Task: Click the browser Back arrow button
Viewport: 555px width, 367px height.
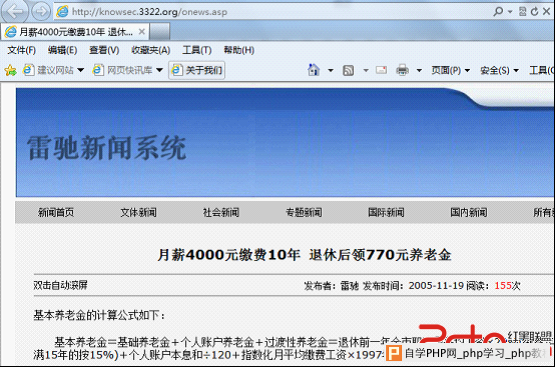Action: (15, 11)
